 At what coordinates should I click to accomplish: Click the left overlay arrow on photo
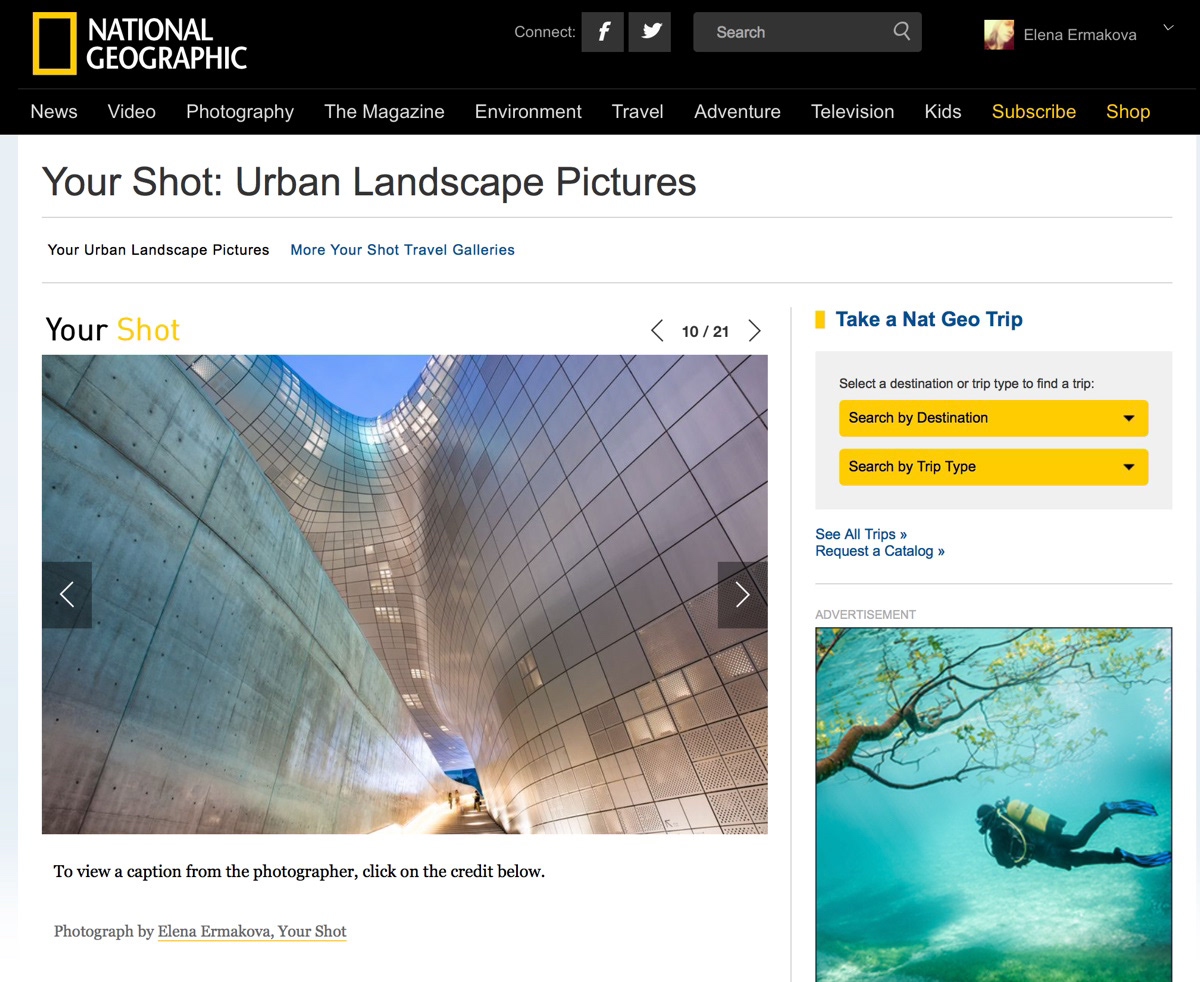[x=67, y=595]
